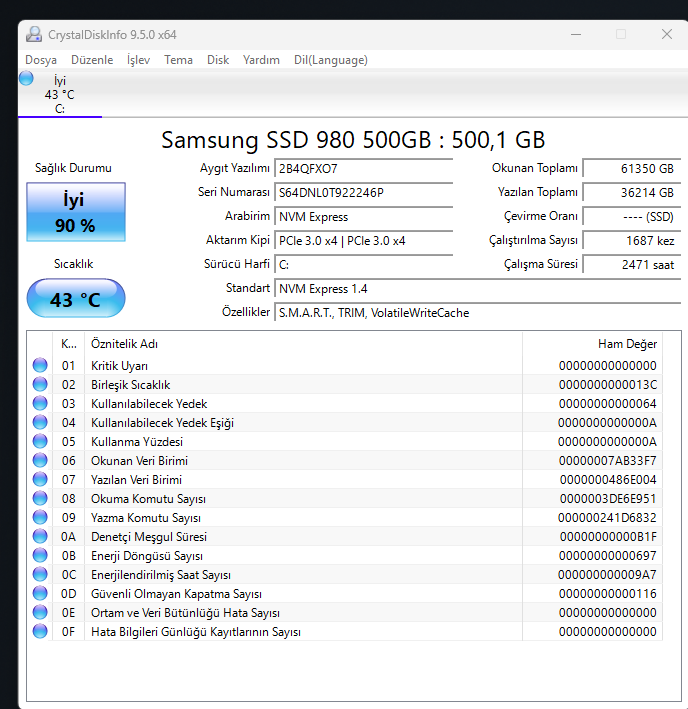Click the Aygıt Yazılımı firmware field

click(x=363, y=168)
